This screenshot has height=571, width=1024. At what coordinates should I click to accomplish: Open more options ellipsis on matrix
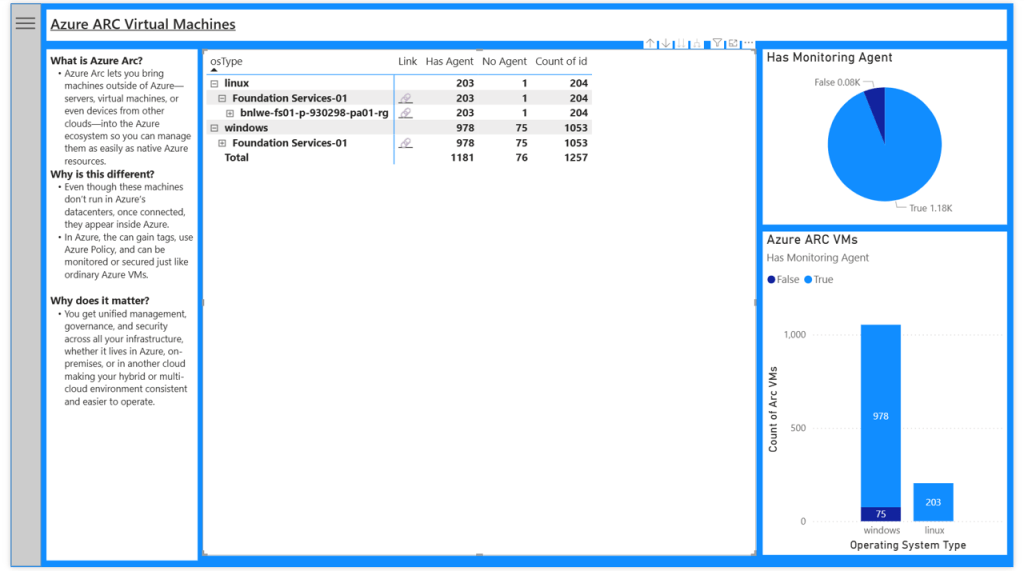pos(748,44)
